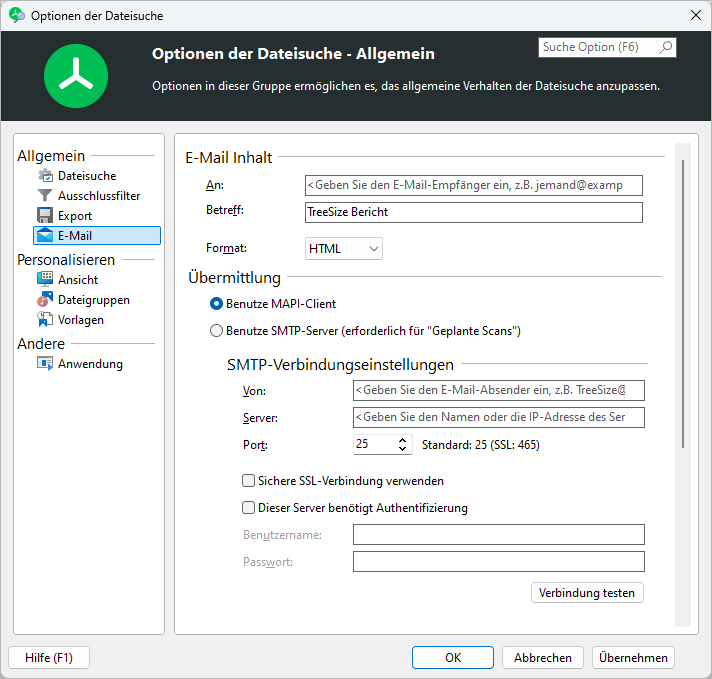Click the Dateigruppen icon
This screenshot has width=712, height=679.
[x=45, y=299]
